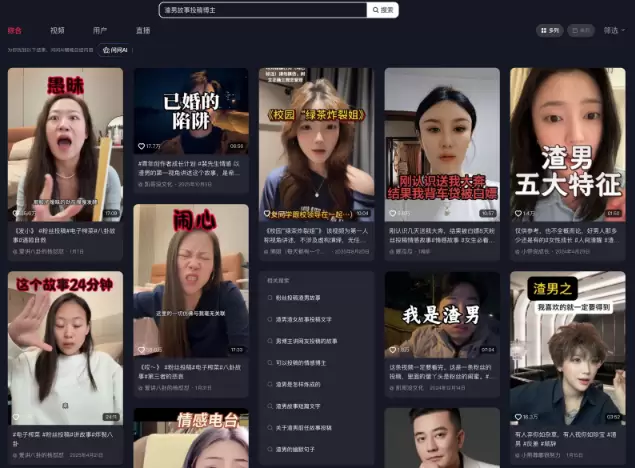The image size is (635, 468).
Task: Open the 渣男五大特征 video thumbnail
Action: 568,145
